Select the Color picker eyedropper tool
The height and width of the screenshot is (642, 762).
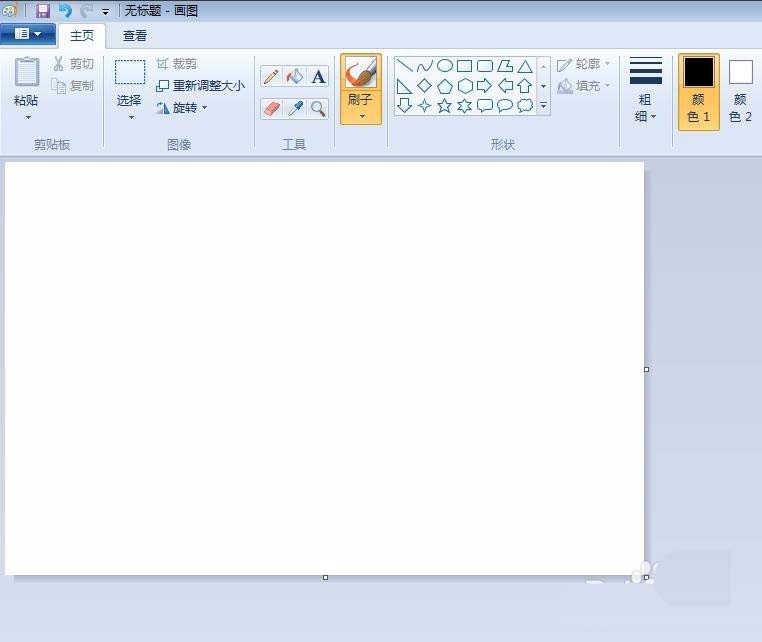coord(294,108)
